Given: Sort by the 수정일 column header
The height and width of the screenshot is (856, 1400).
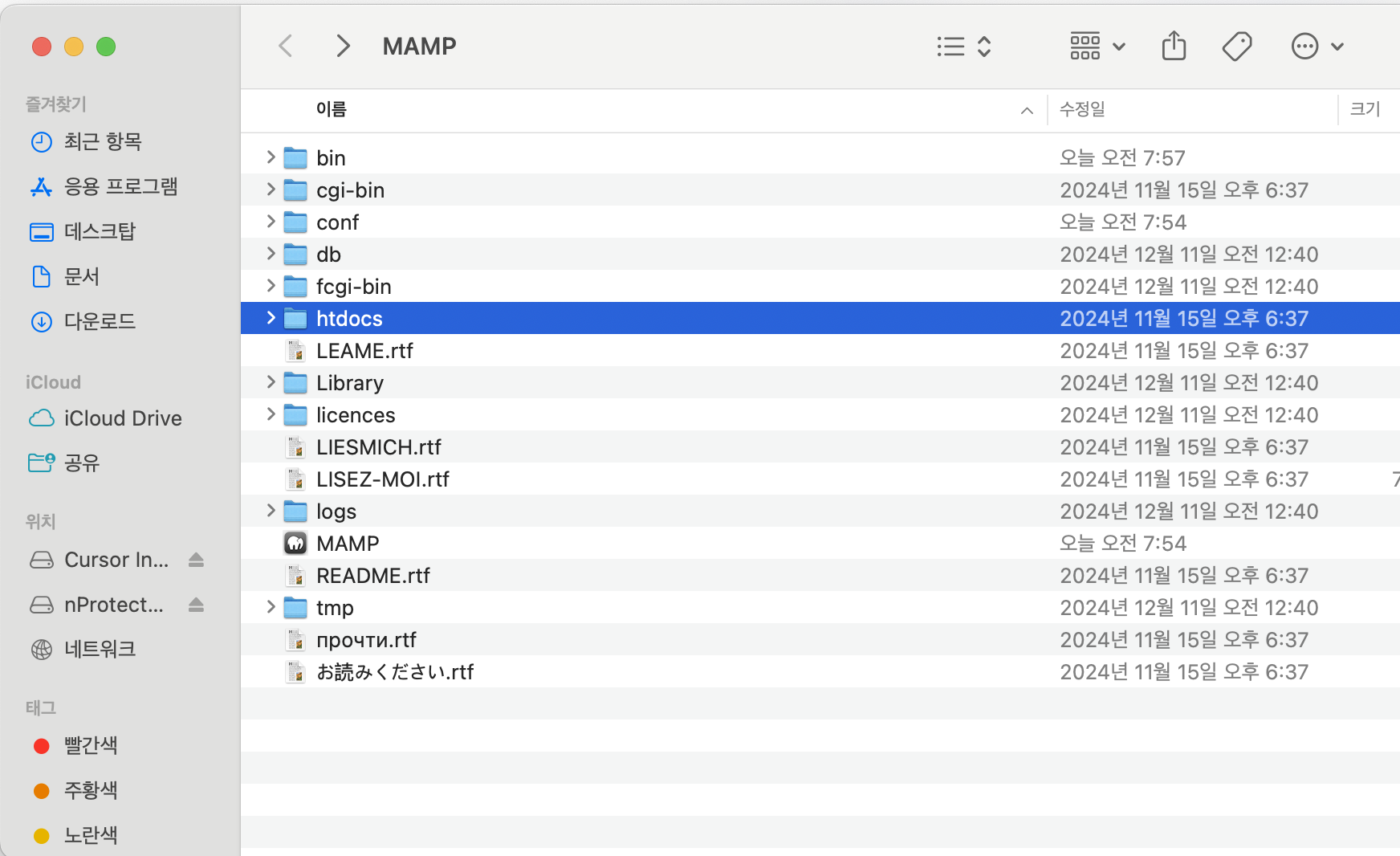Looking at the screenshot, I should click(x=1082, y=109).
